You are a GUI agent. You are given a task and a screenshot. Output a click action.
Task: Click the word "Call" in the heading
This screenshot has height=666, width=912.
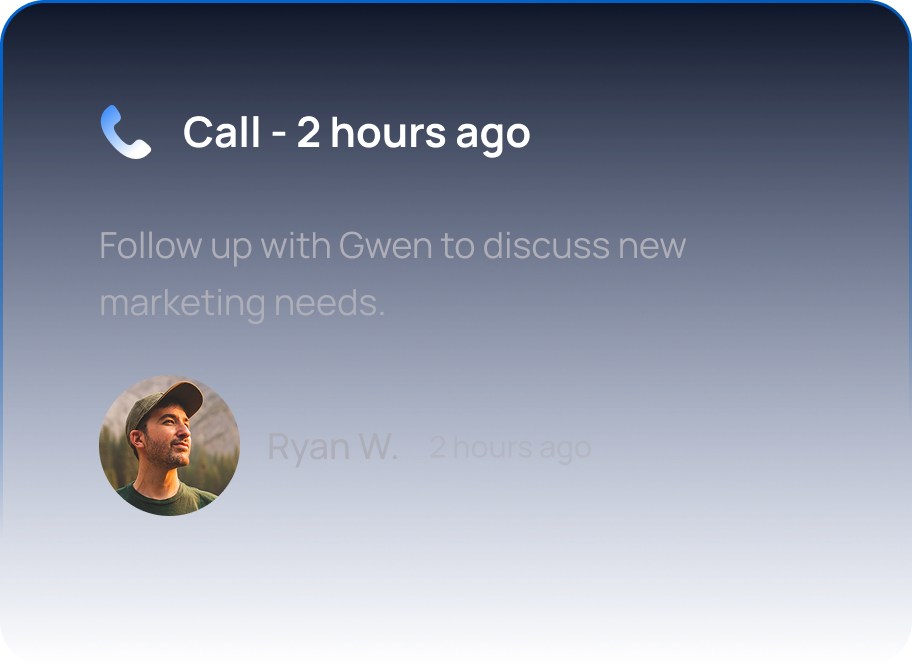[x=222, y=132]
